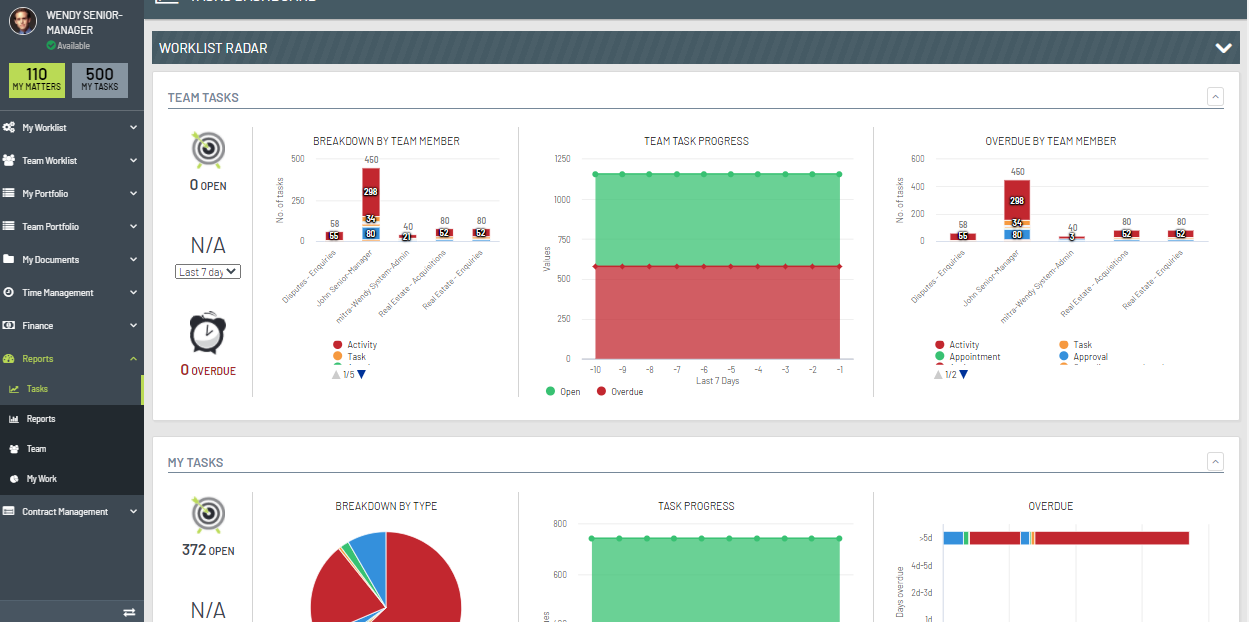Collapse the Reports menu using its up chevron
Image resolution: width=1249 pixels, height=622 pixels.
click(x=134, y=359)
